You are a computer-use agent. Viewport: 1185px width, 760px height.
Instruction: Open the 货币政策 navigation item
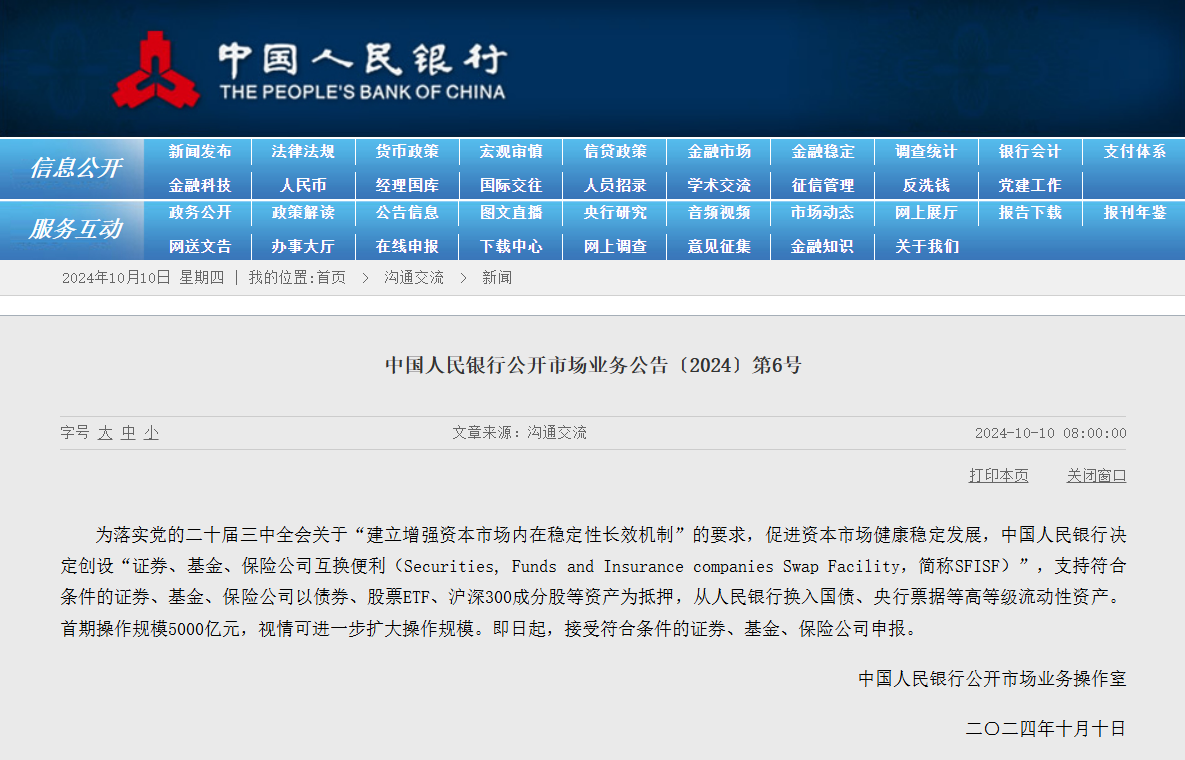coord(407,152)
